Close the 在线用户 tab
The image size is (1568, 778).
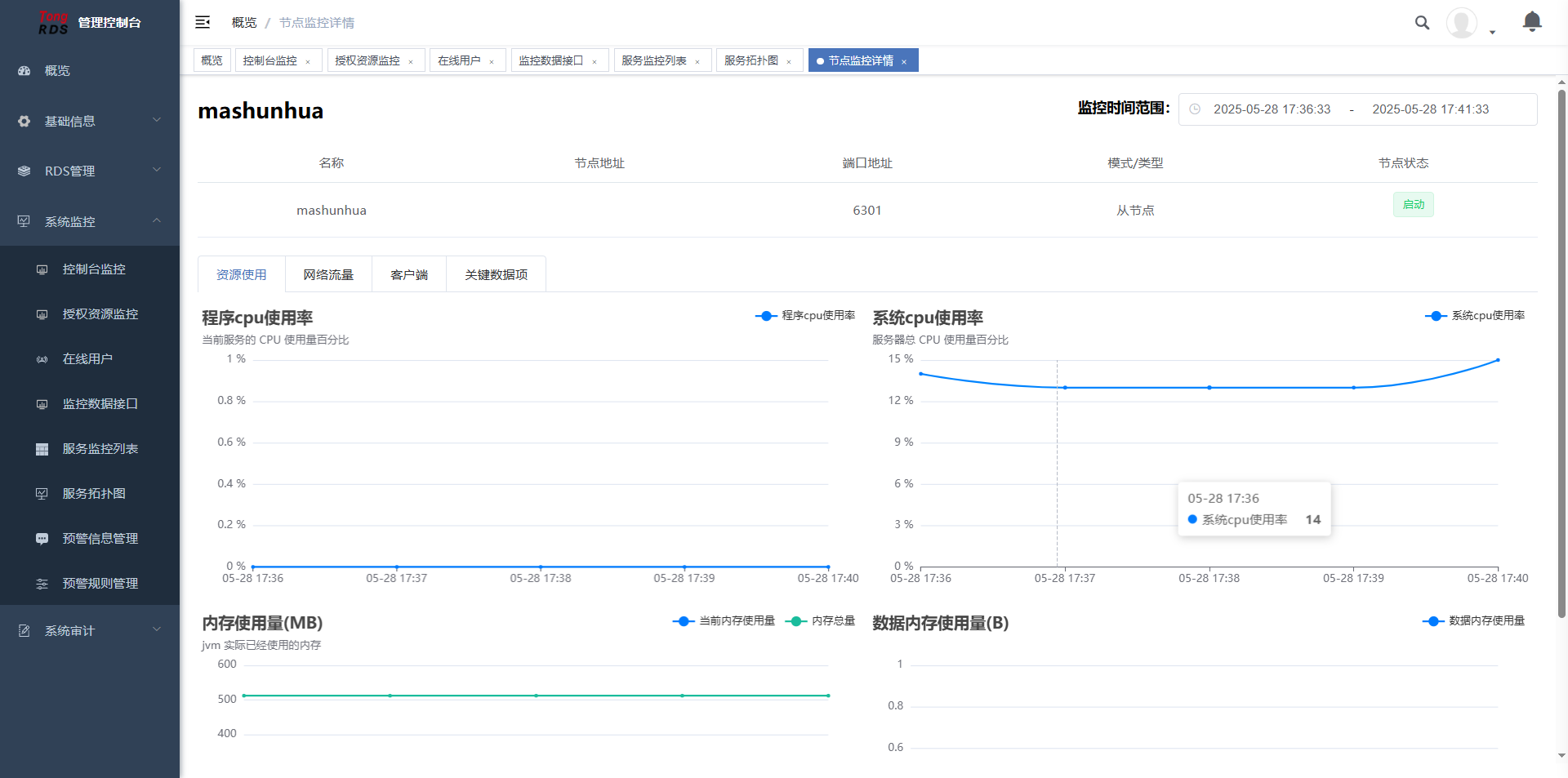coord(492,61)
